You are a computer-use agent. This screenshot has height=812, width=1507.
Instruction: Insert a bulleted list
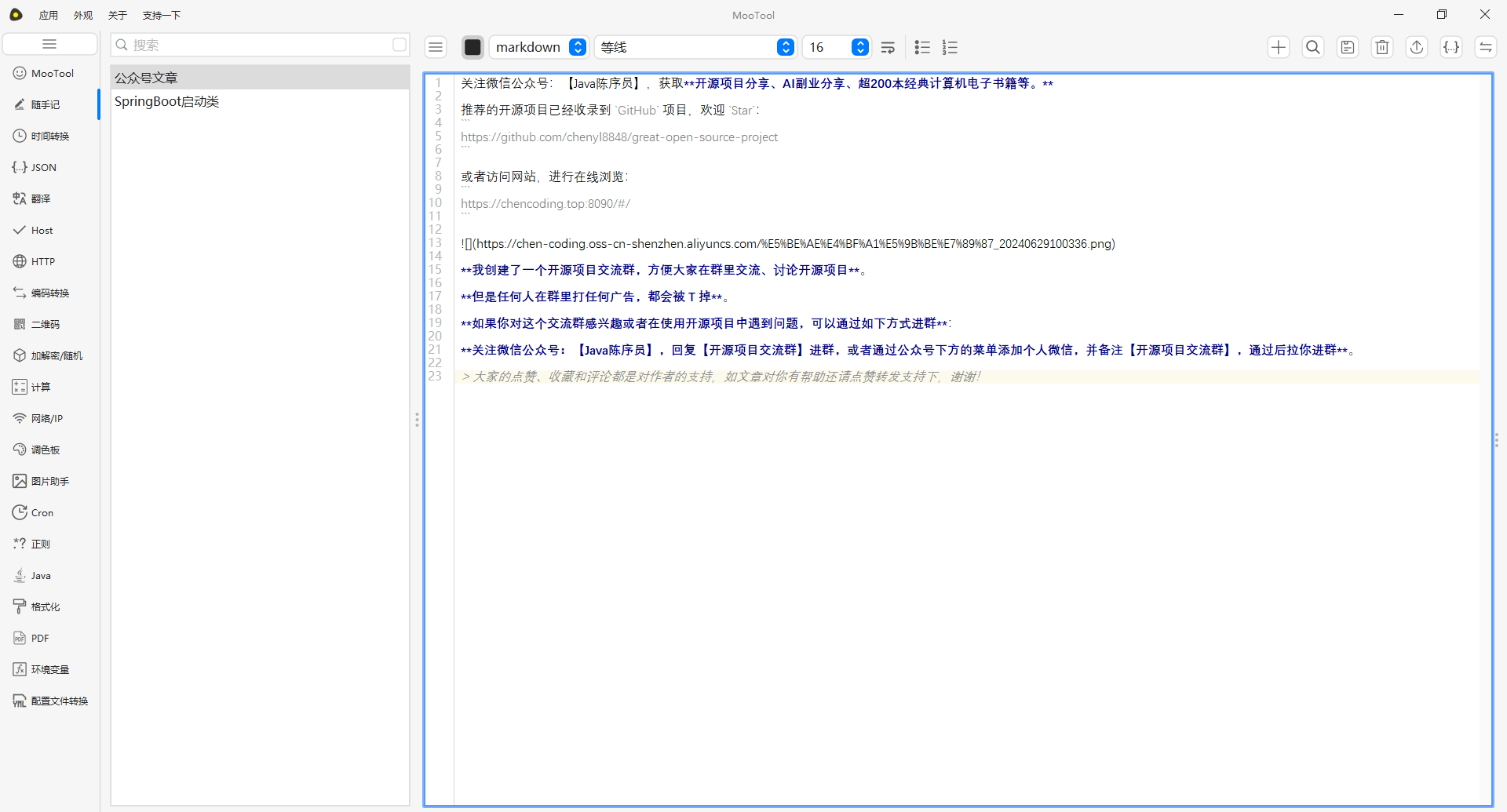[x=922, y=47]
